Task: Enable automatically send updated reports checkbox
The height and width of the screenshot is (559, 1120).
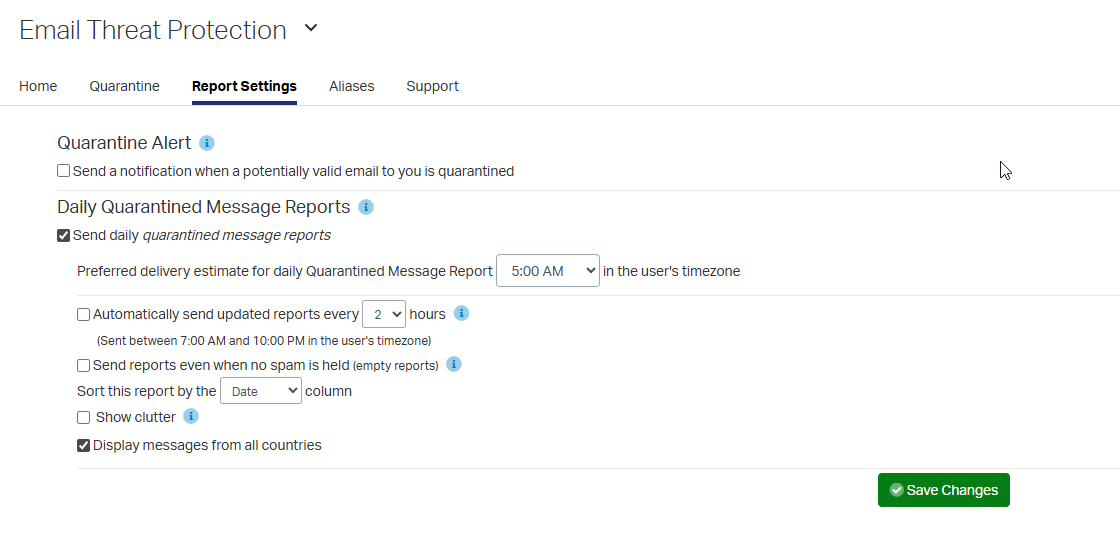Action: tap(84, 314)
